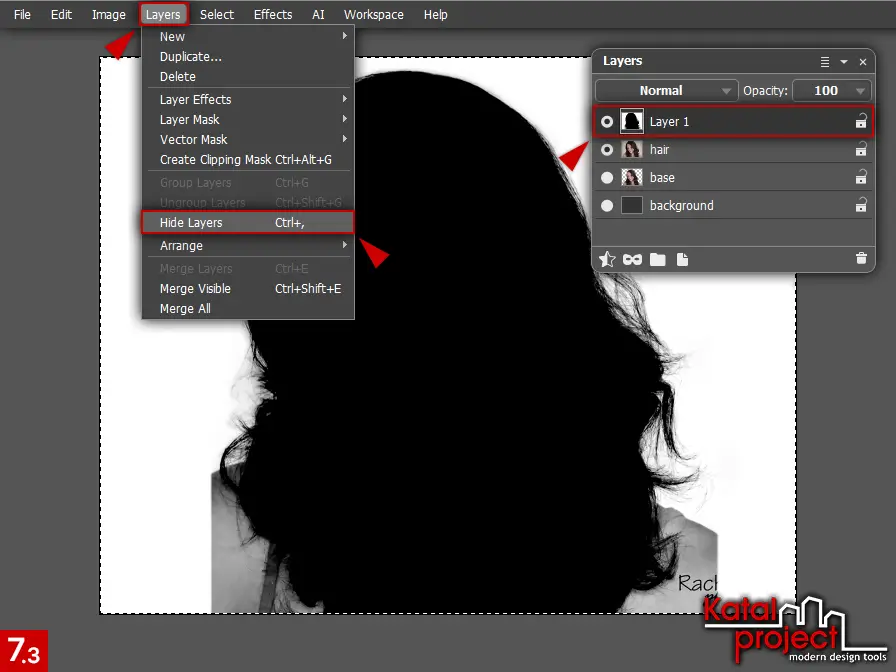Show the background layer

click(x=607, y=205)
